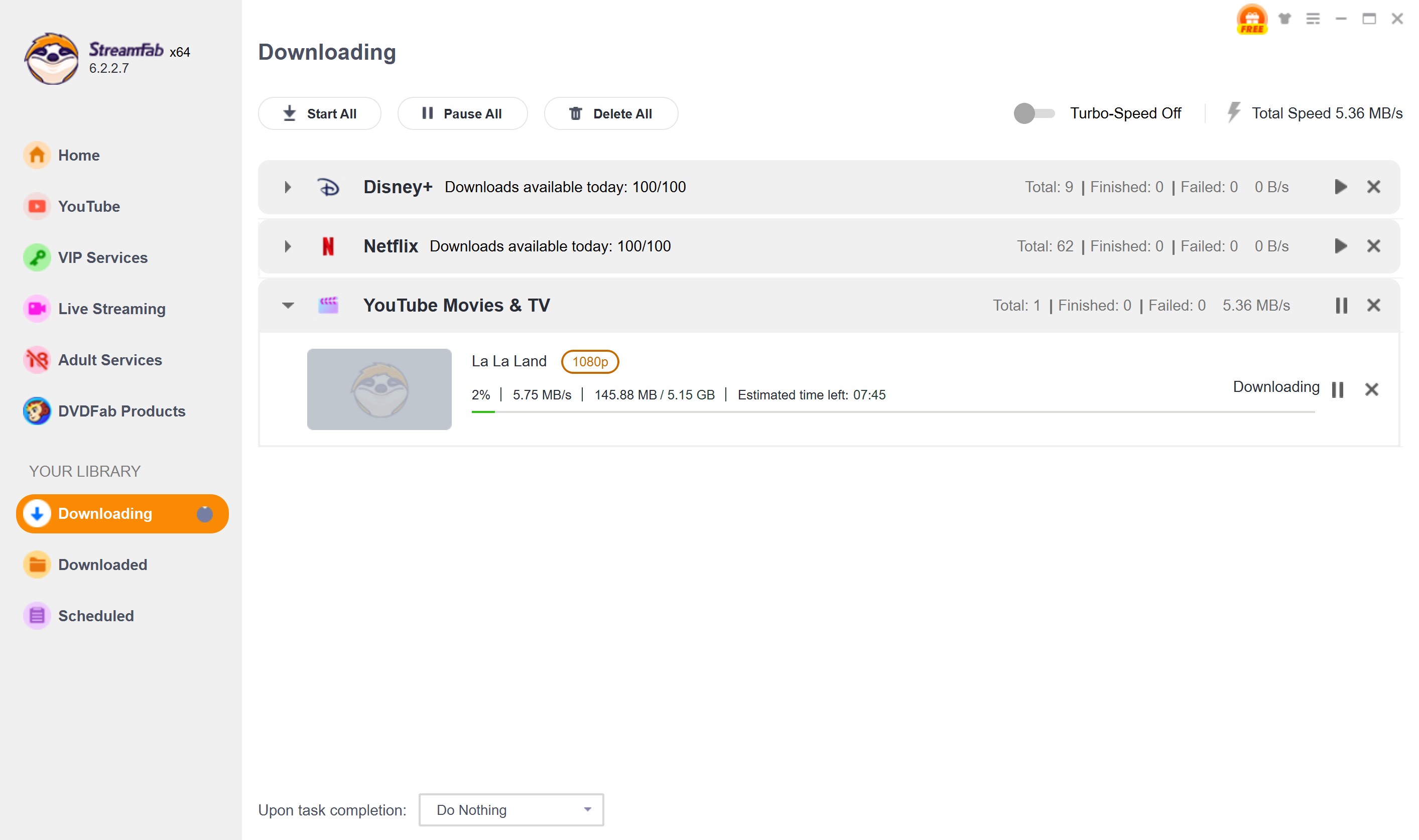Click the Downloaded folder icon

pos(37,565)
